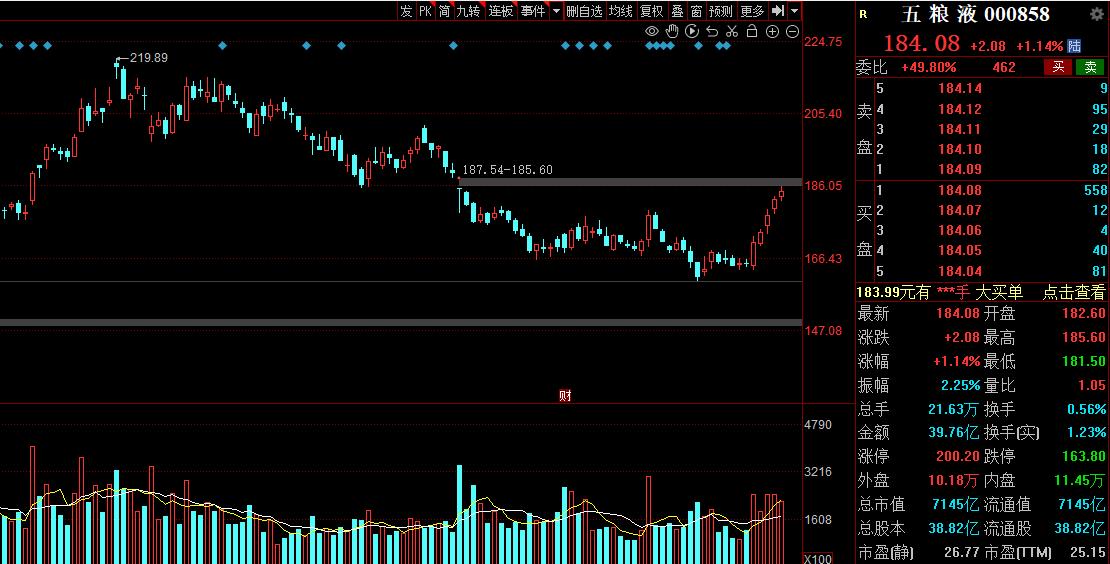Open settings gear next to 五粮液 000858
Viewport: 1110px width, 564px height.
point(1096,13)
